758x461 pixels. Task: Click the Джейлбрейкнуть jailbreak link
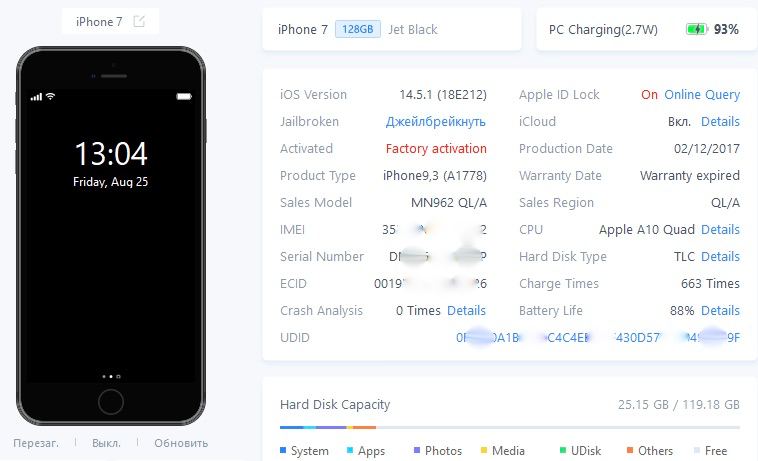pos(436,122)
